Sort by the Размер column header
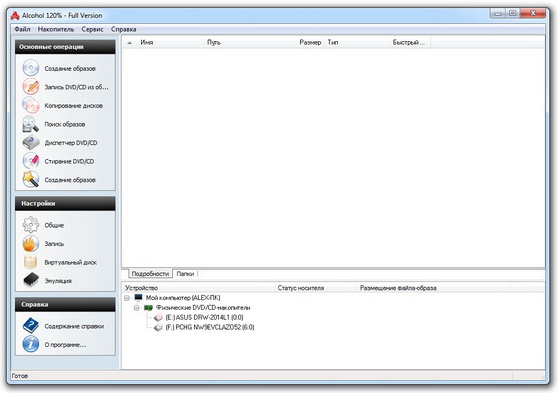 click(305, 42)
